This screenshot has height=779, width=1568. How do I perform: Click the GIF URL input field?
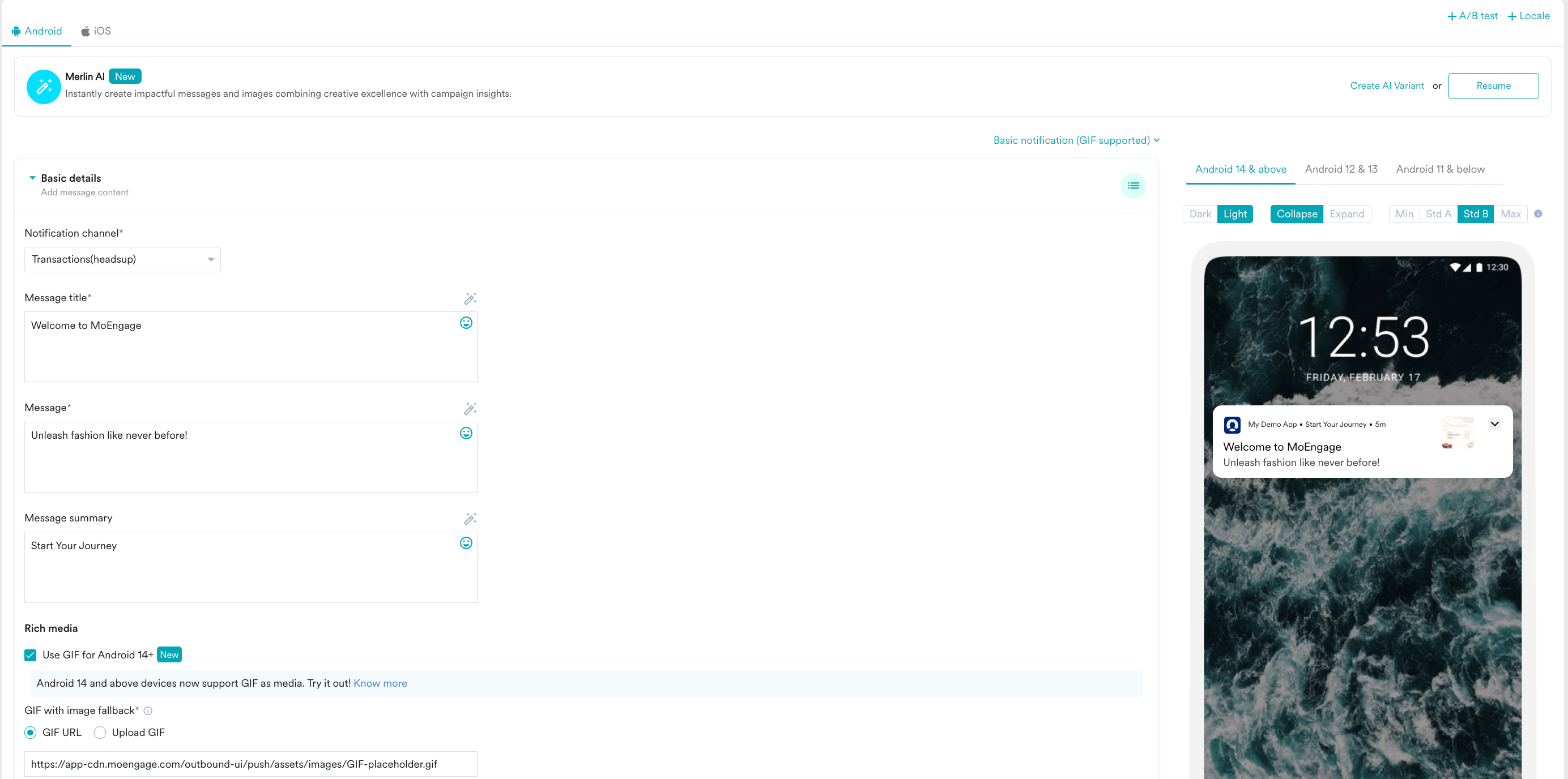click(250, 764)
